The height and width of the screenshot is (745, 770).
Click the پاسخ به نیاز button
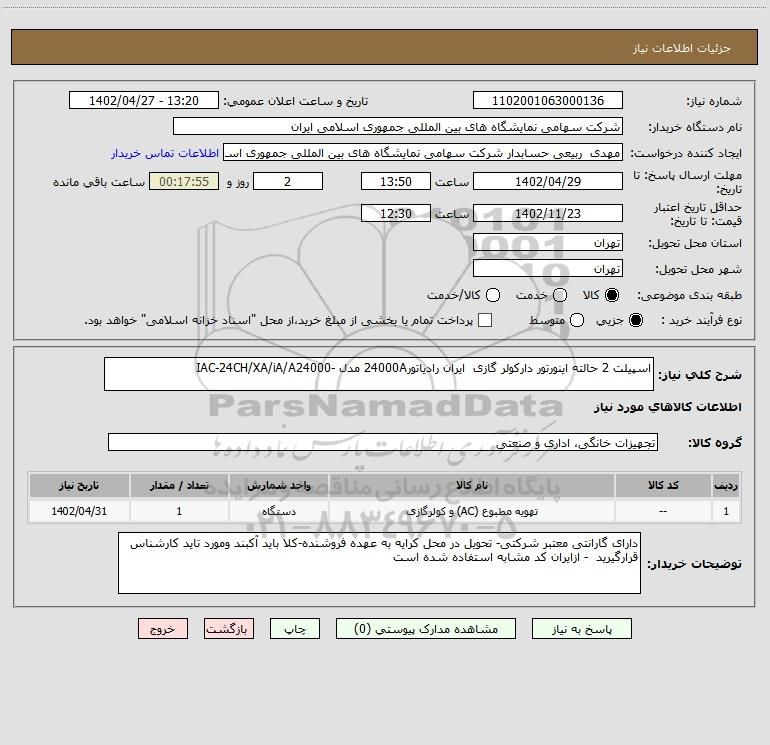tap(582, 629)
